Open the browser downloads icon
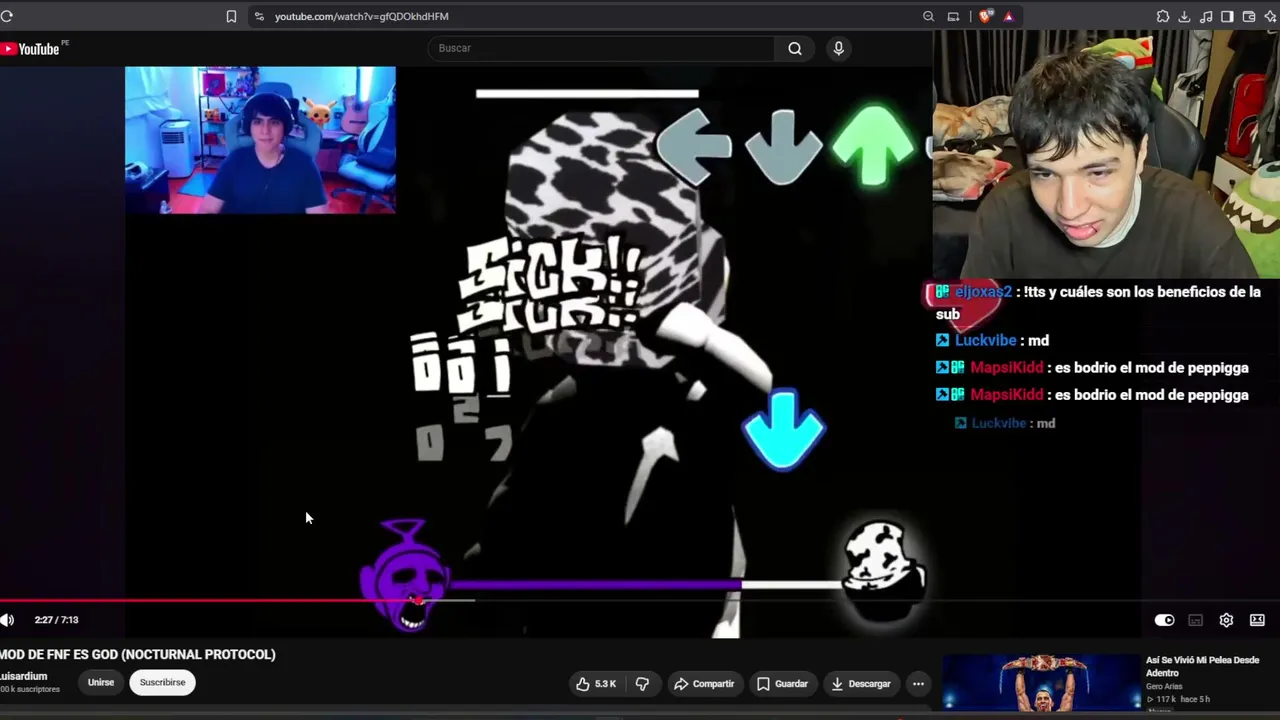The width and height of the screenshot is (1280, 720). (x=1184, y=16)
